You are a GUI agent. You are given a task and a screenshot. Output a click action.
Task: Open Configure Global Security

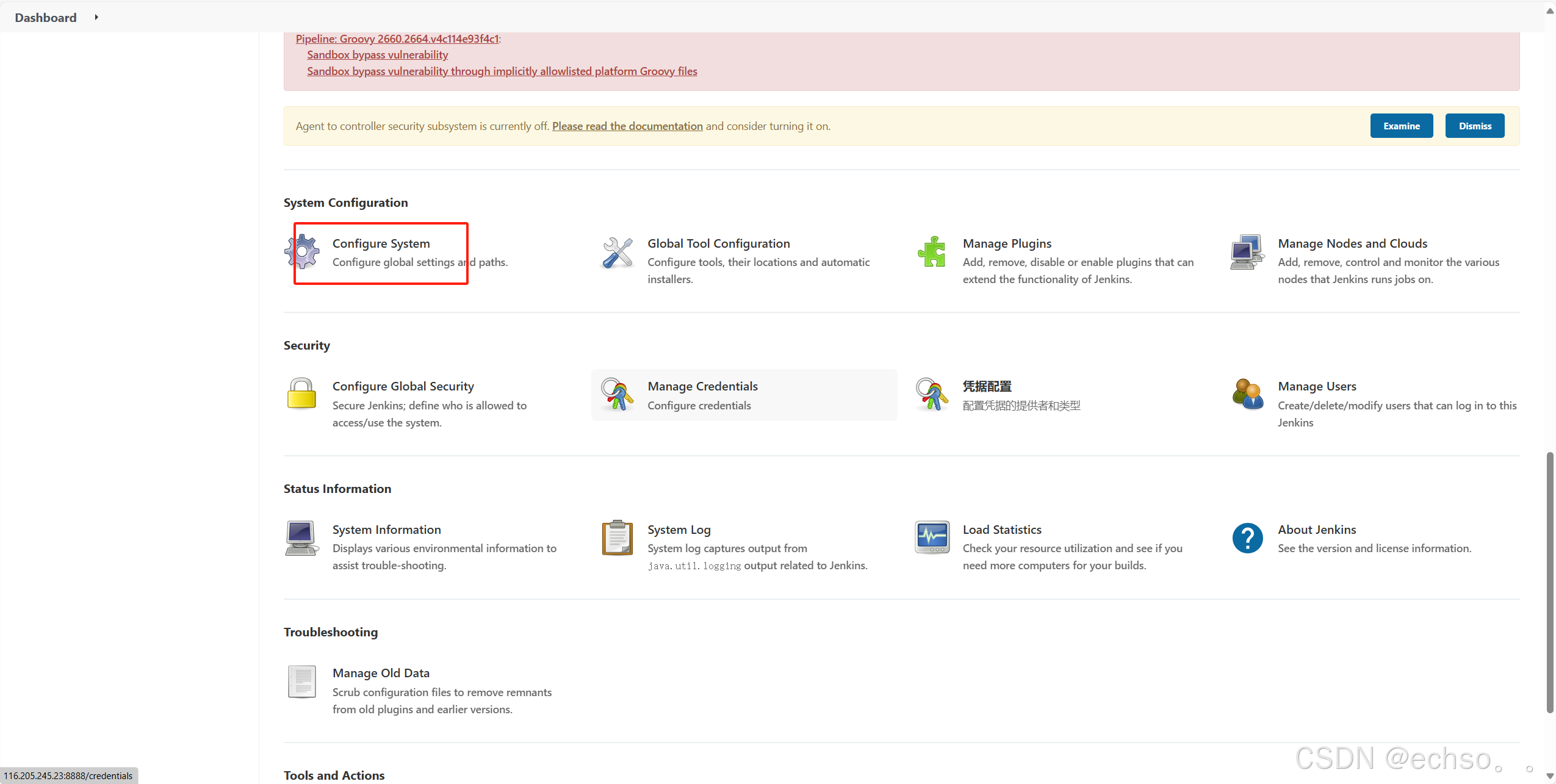(403, 386)
